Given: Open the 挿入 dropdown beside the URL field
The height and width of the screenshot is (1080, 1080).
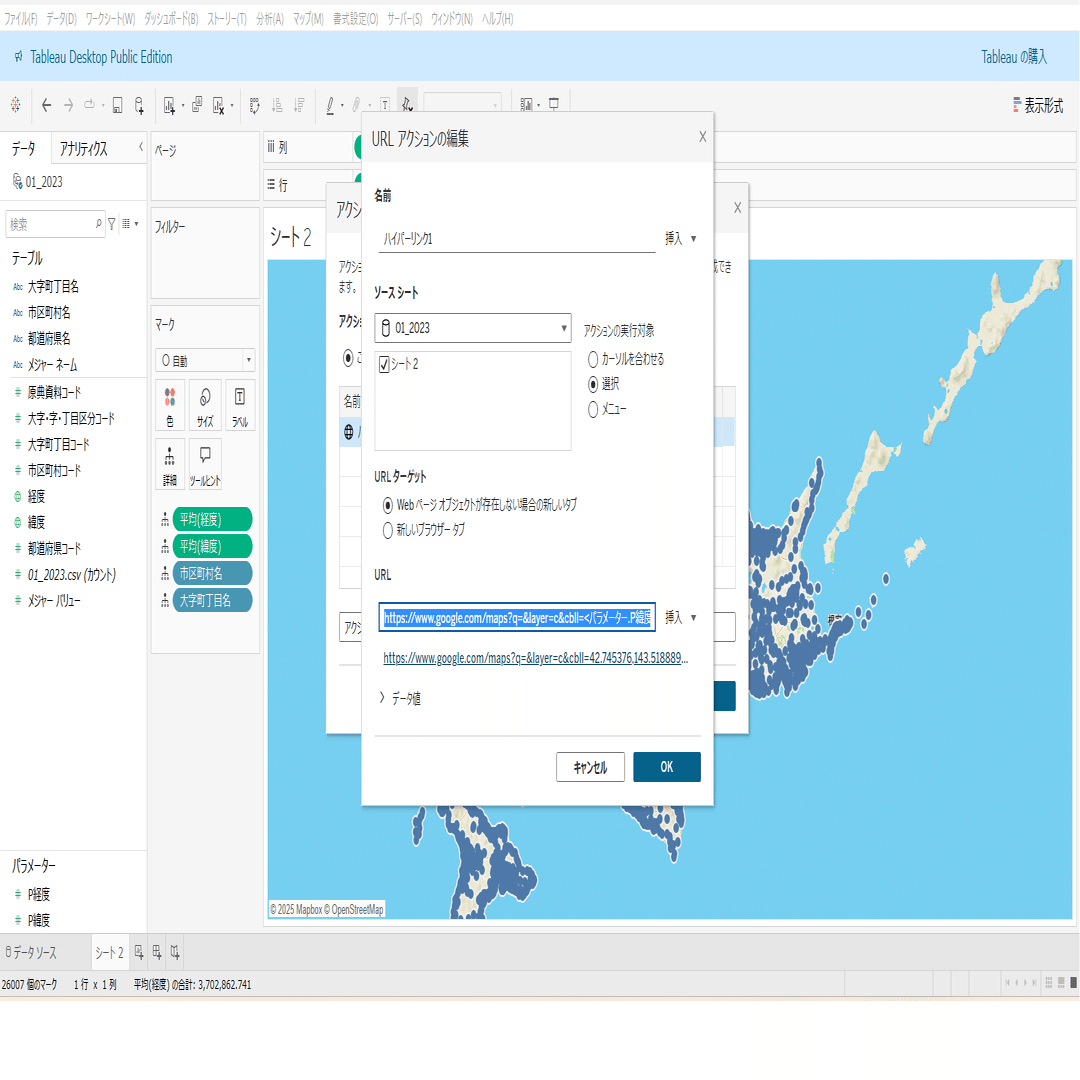Looking at the screenshot, I should [678, 618].
